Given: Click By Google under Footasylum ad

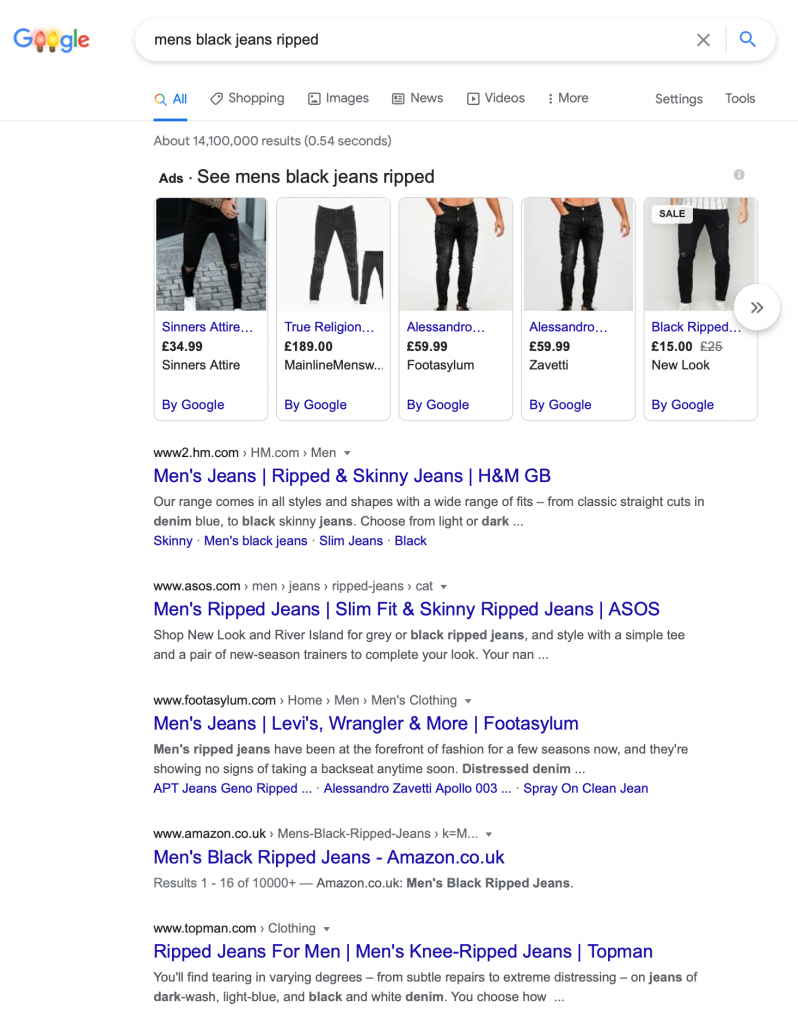Looking at the screenshot, I should pyautogui.click(x=438, y=405).
